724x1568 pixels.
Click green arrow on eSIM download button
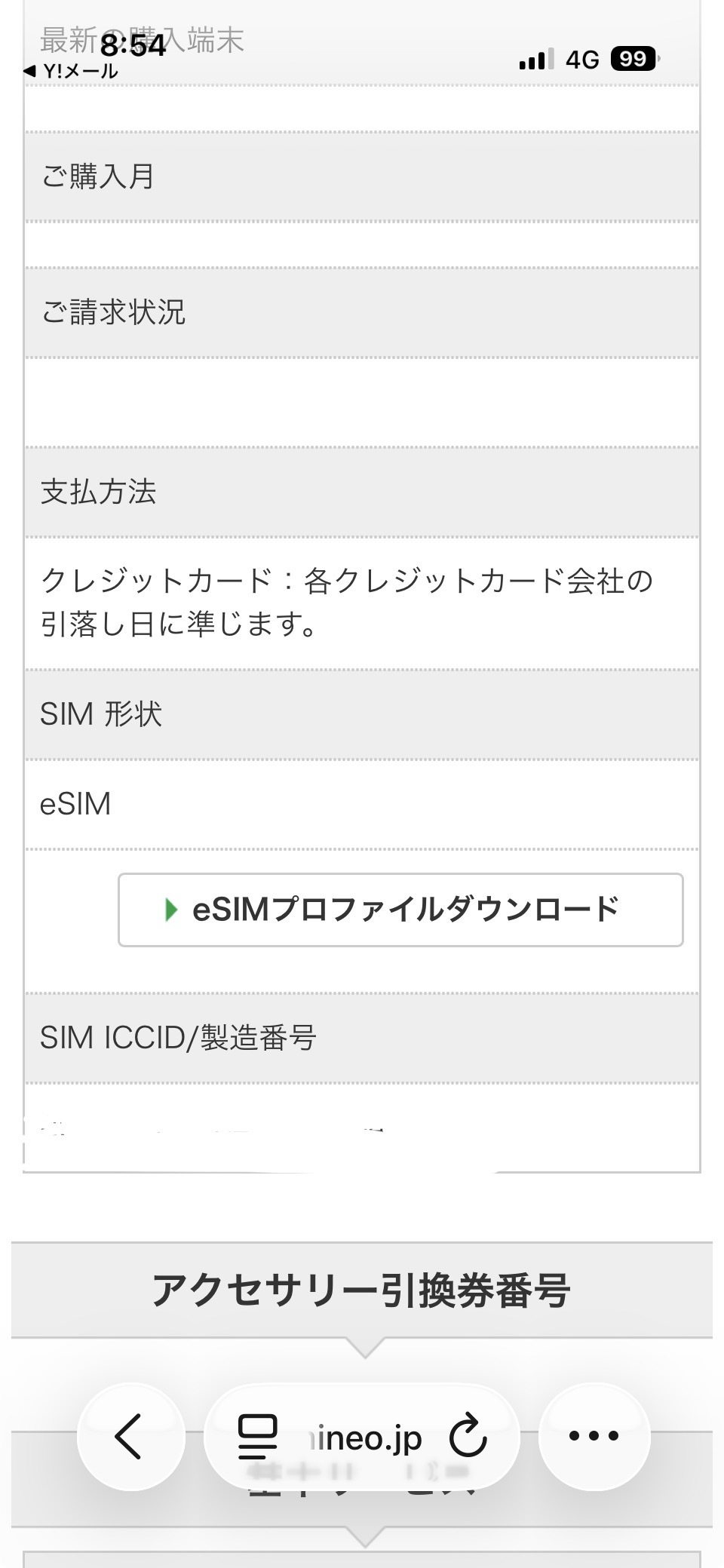[171, 910]
